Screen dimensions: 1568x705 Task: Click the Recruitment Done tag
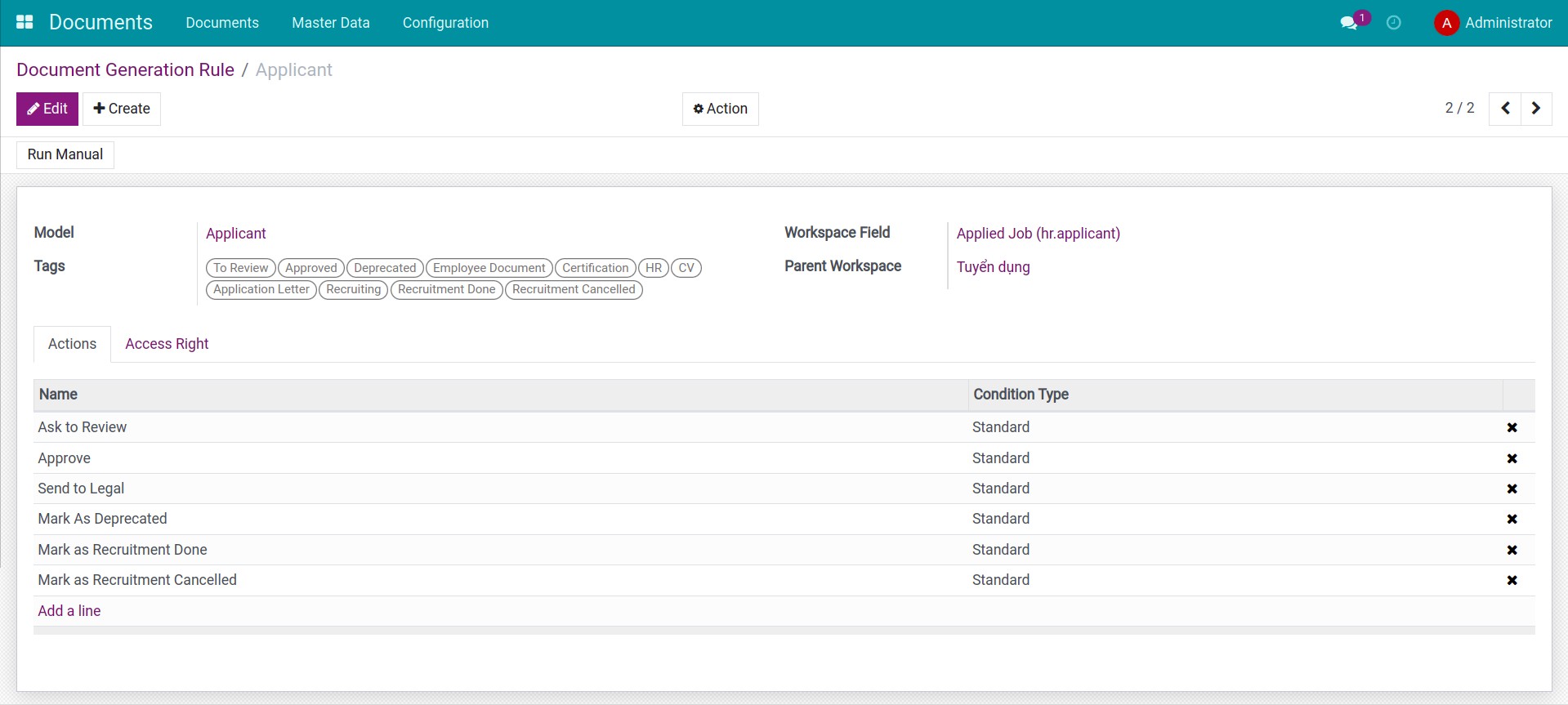click(x=446, y=289)
